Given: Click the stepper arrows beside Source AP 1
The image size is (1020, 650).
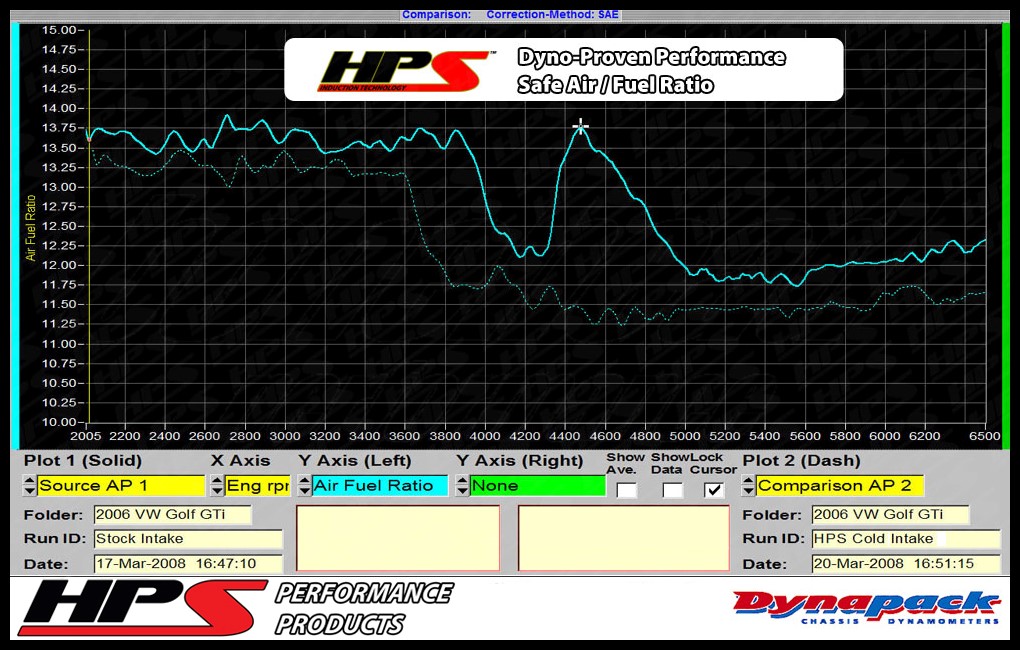Looking at the screenshot, I should [30, 485].
